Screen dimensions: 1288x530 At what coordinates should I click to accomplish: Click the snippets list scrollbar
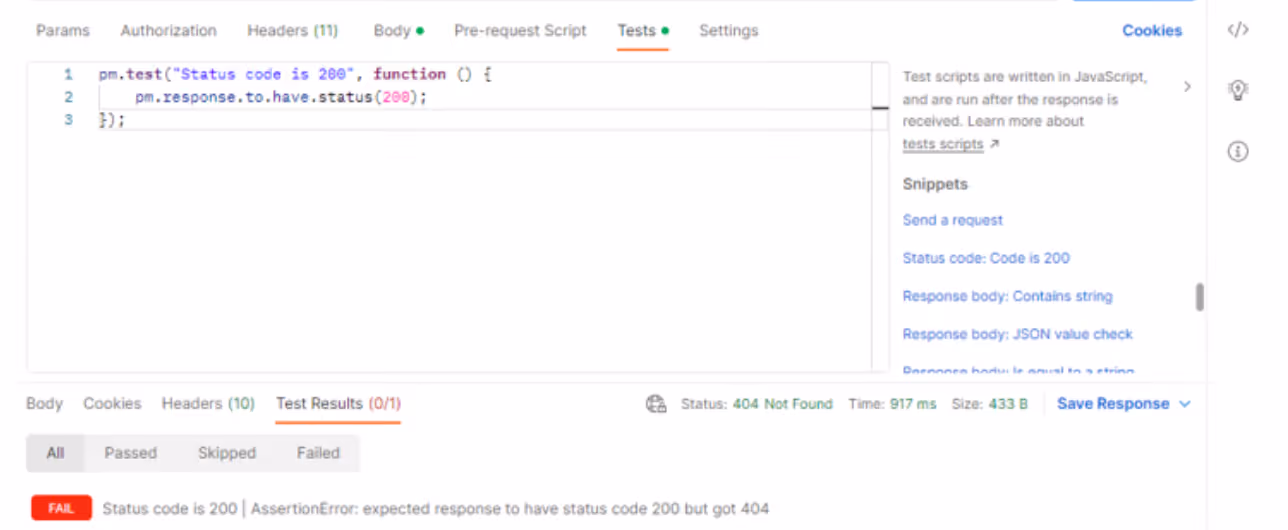click(x=1199, y=298)
